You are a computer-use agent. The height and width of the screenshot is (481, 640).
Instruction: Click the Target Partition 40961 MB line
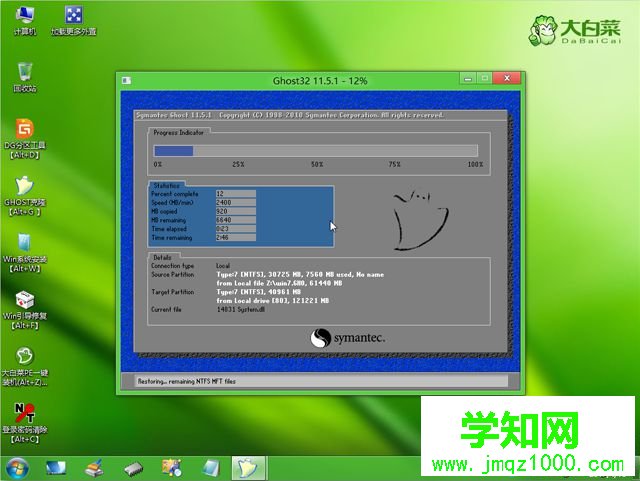pos(258,292)
